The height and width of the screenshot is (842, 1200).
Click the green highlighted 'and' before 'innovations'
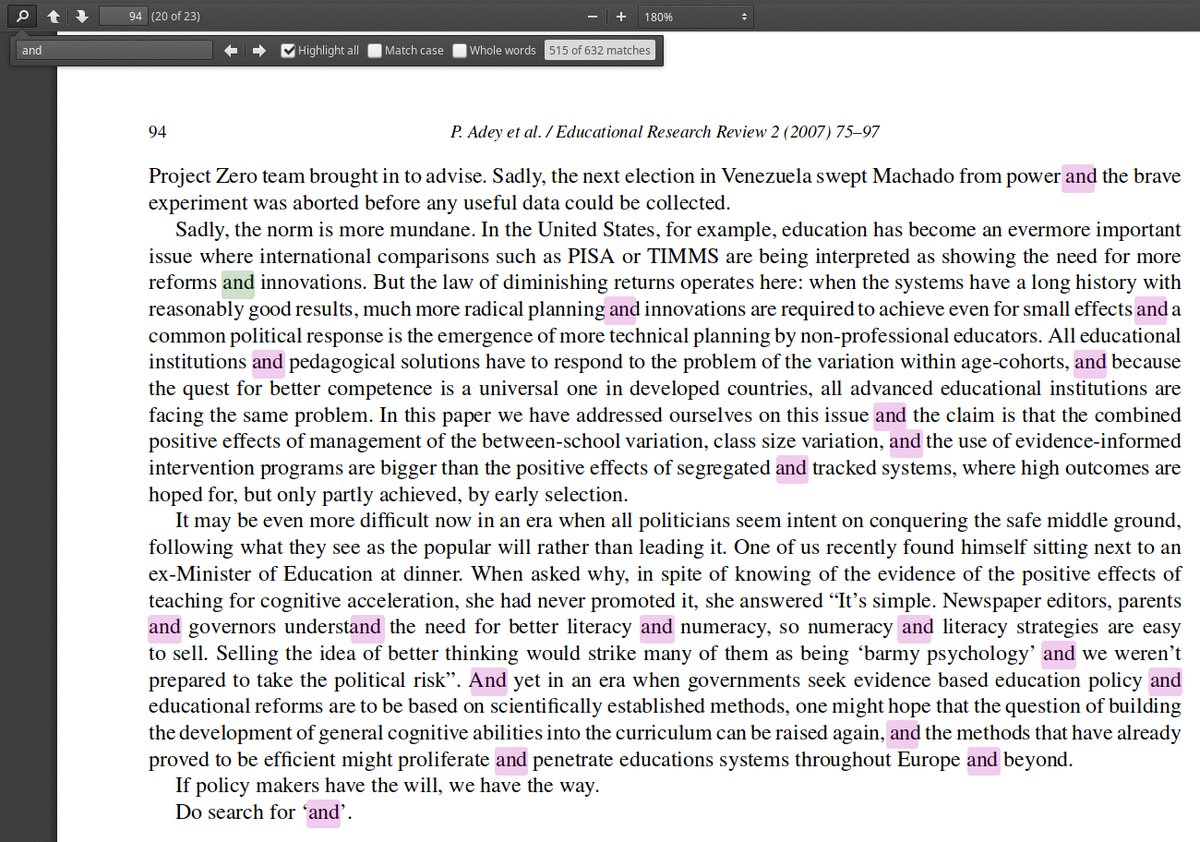(x=238, y=283)
